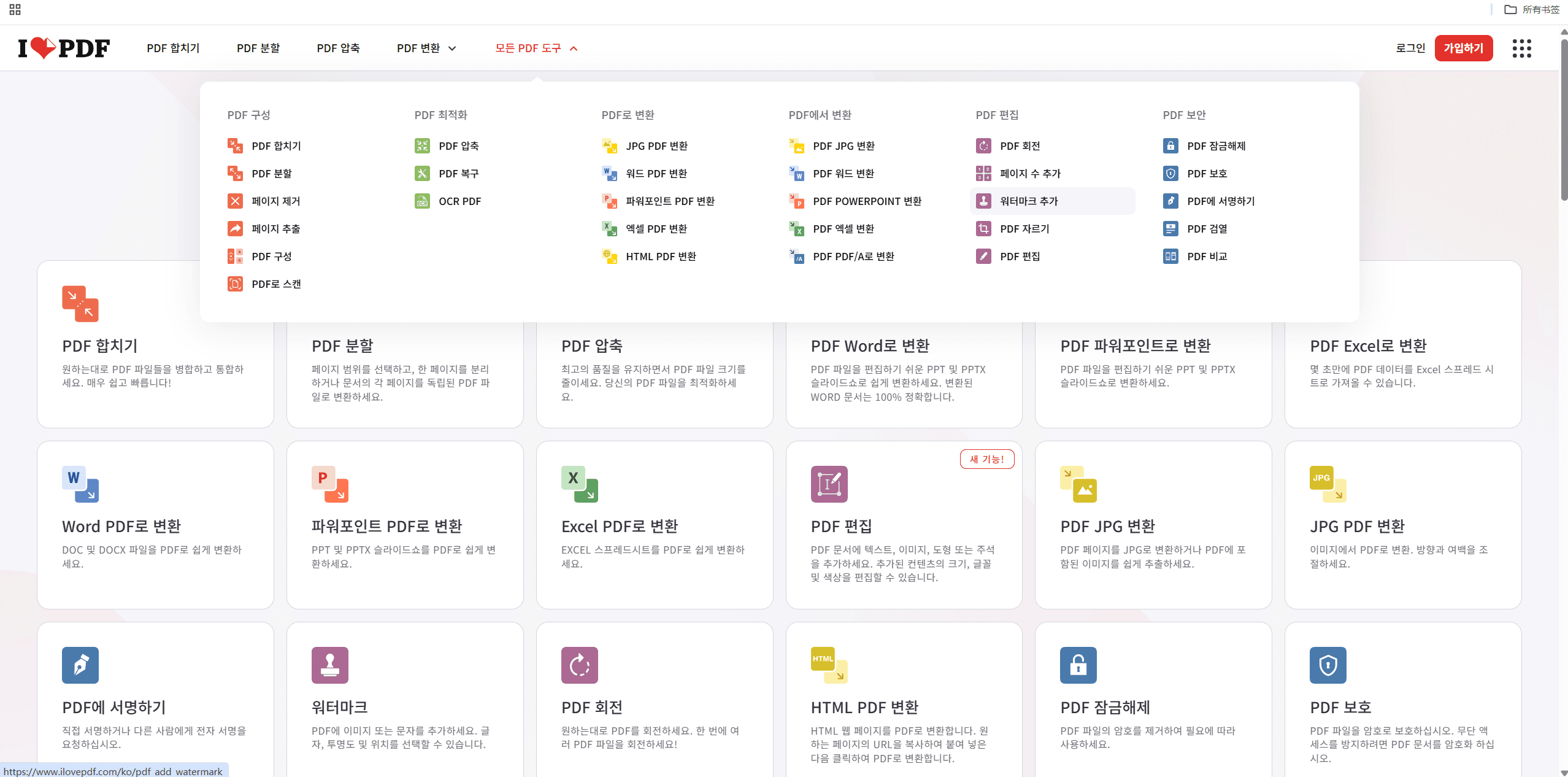Image resolution: width=1568 pixels, height=777 pixels.
Task: Click JPG PDF 변환 icon in menu
Action: (x=609, y=146)
